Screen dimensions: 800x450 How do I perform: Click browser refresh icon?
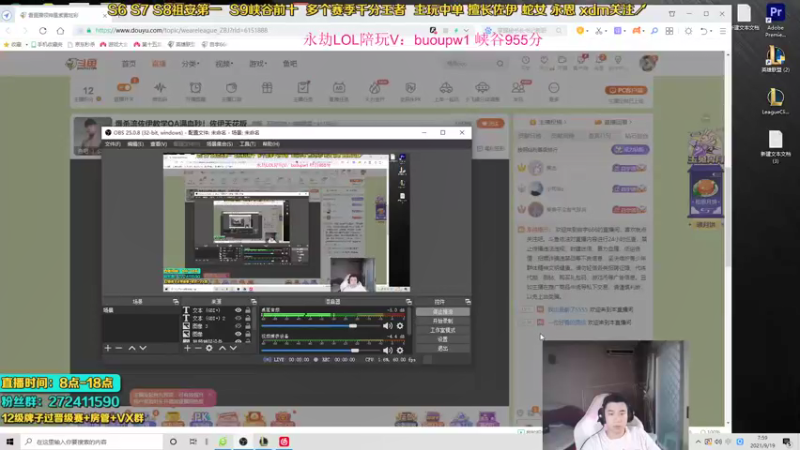43,31
